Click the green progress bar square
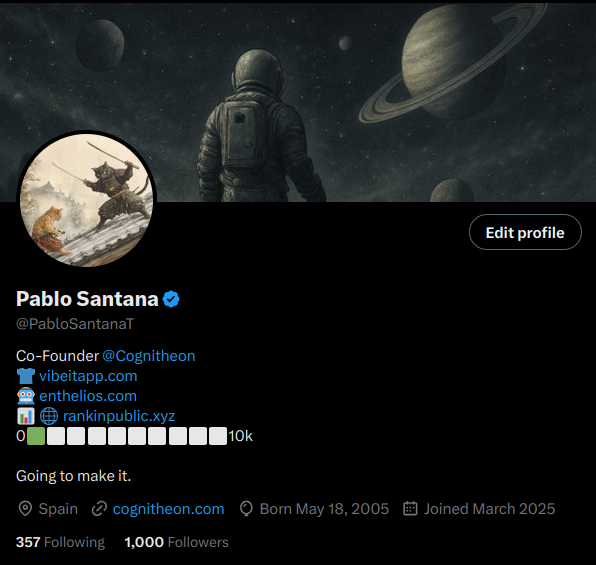This screenshot has width=596, height=565. pyautogui.click(x=36, y=436)
